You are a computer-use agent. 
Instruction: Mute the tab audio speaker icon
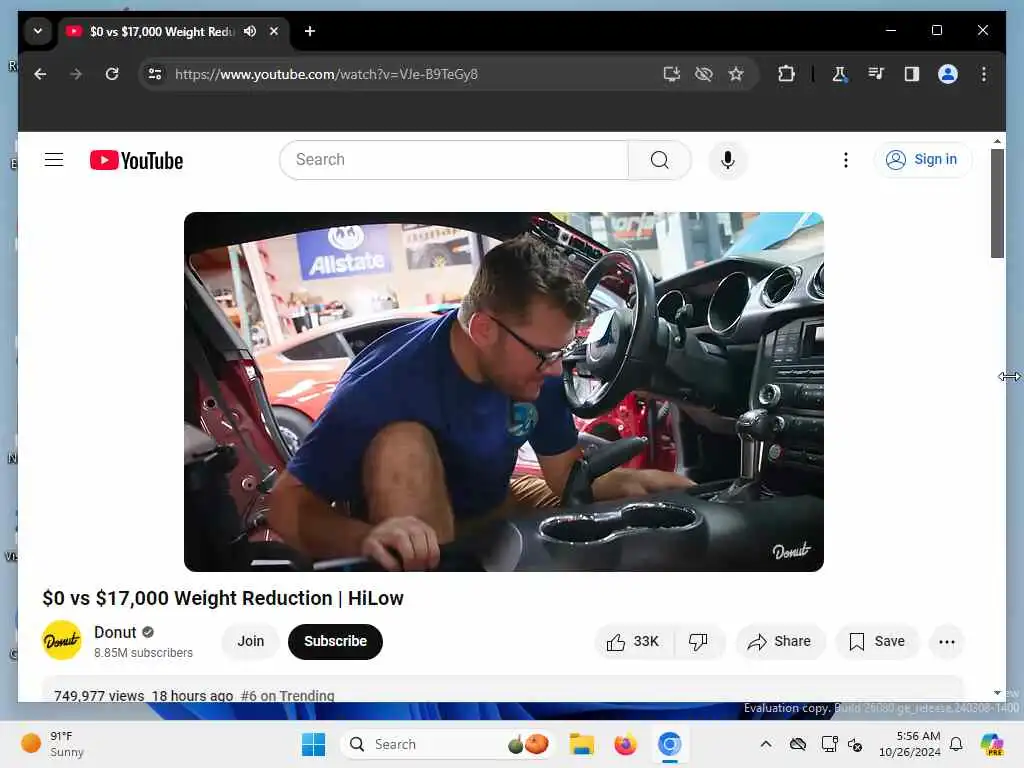(250, 31)
